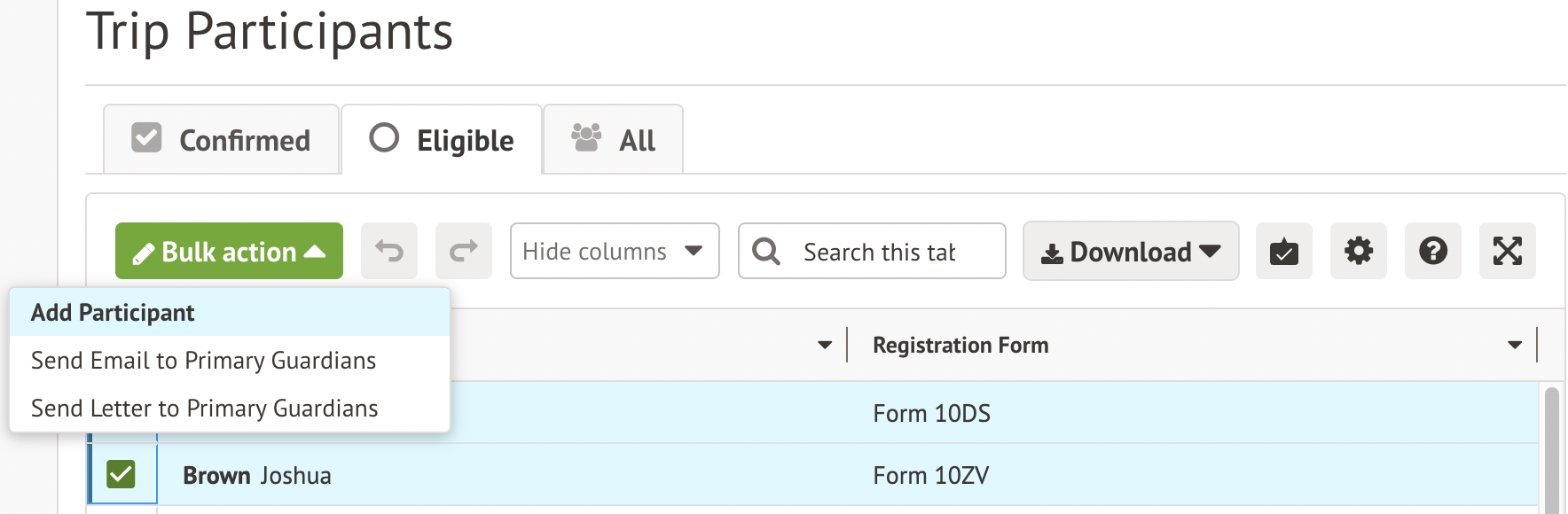
Task: Collapse the green Bulk action button
Action: coord(229,252)
